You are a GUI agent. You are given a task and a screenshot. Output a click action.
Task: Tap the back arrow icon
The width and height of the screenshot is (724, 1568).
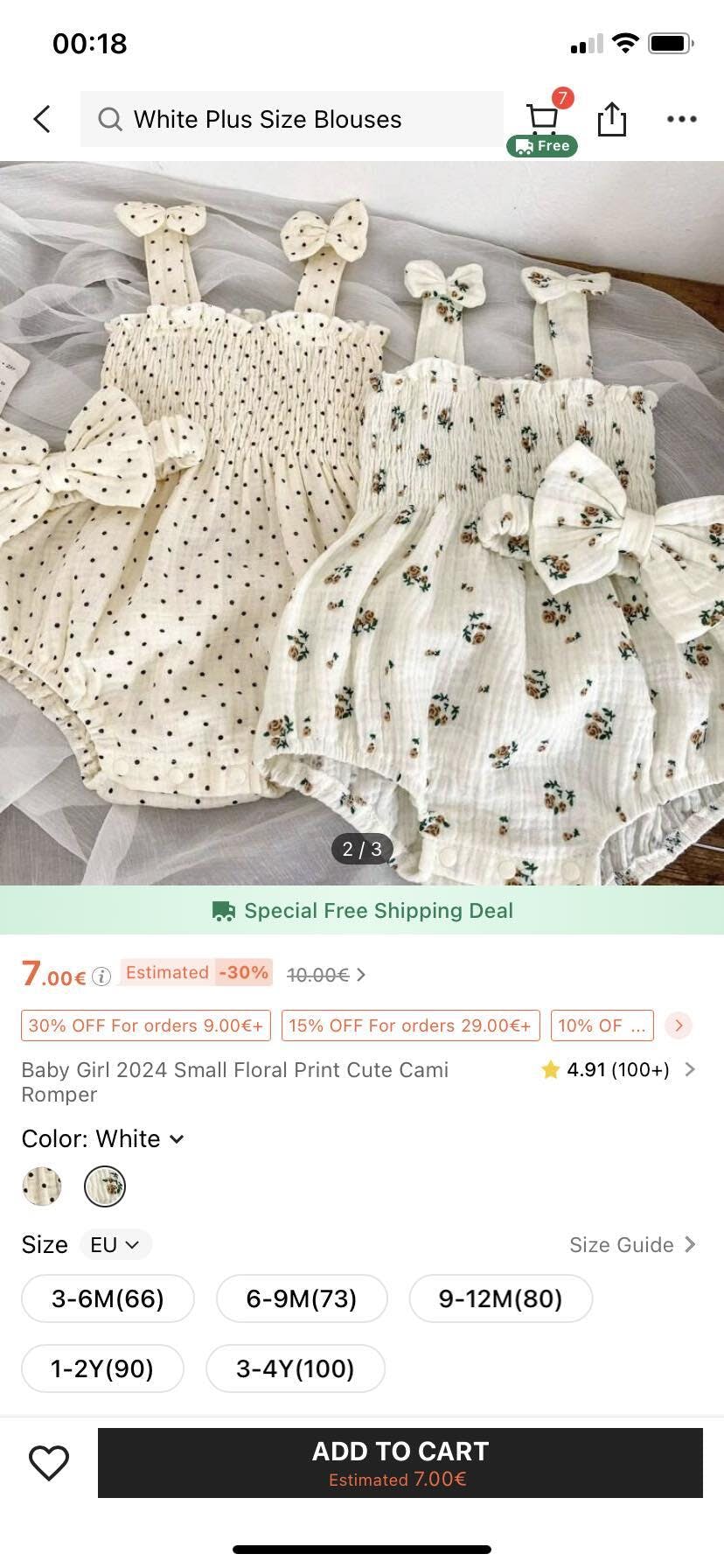41,119
